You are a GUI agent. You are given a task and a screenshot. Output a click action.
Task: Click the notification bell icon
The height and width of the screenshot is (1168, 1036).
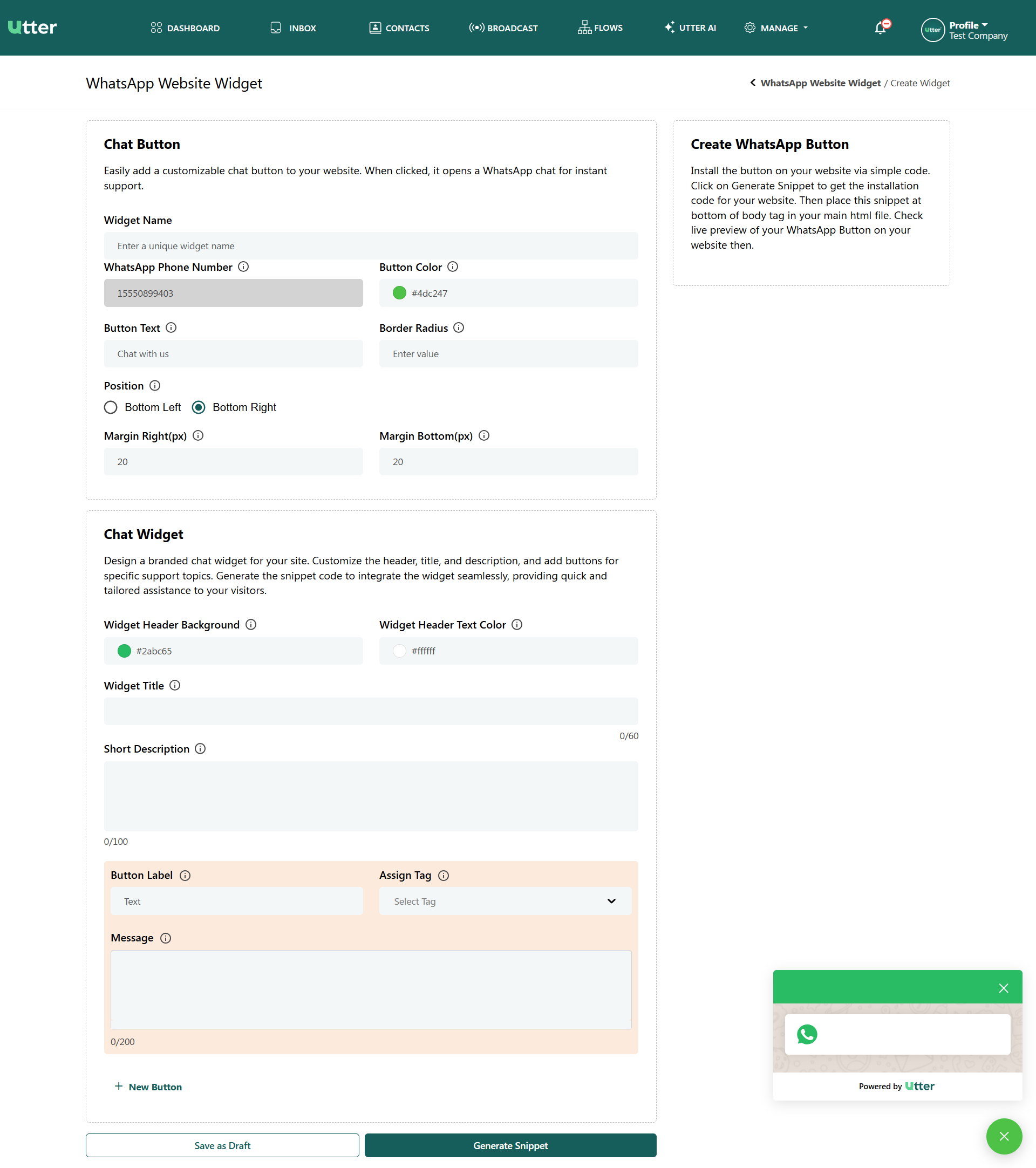point(881,28)
